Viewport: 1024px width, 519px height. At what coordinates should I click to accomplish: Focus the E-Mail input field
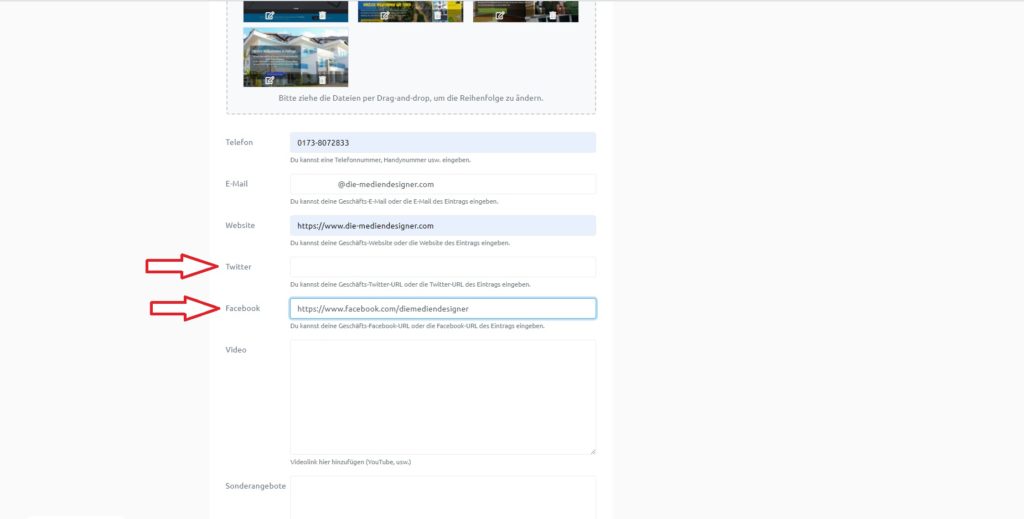pyautogui.click(x=442, y=184)
